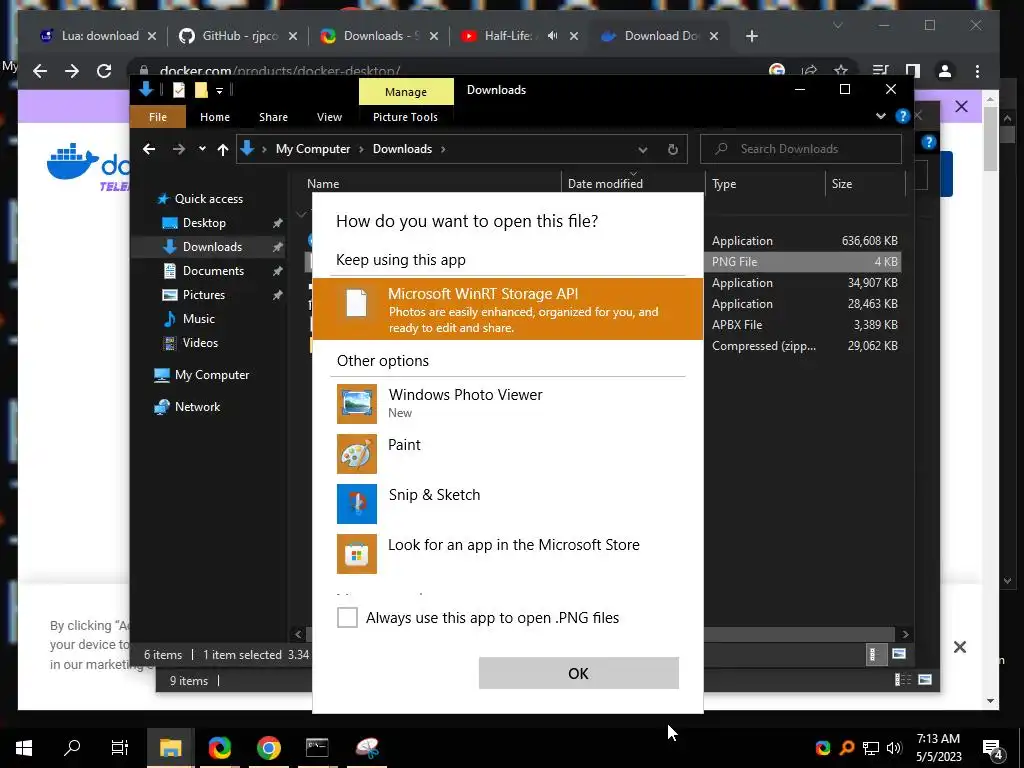Click the right arrow of the horizontal scrollbar
The image size is (1024, 768).
(905, 634)
